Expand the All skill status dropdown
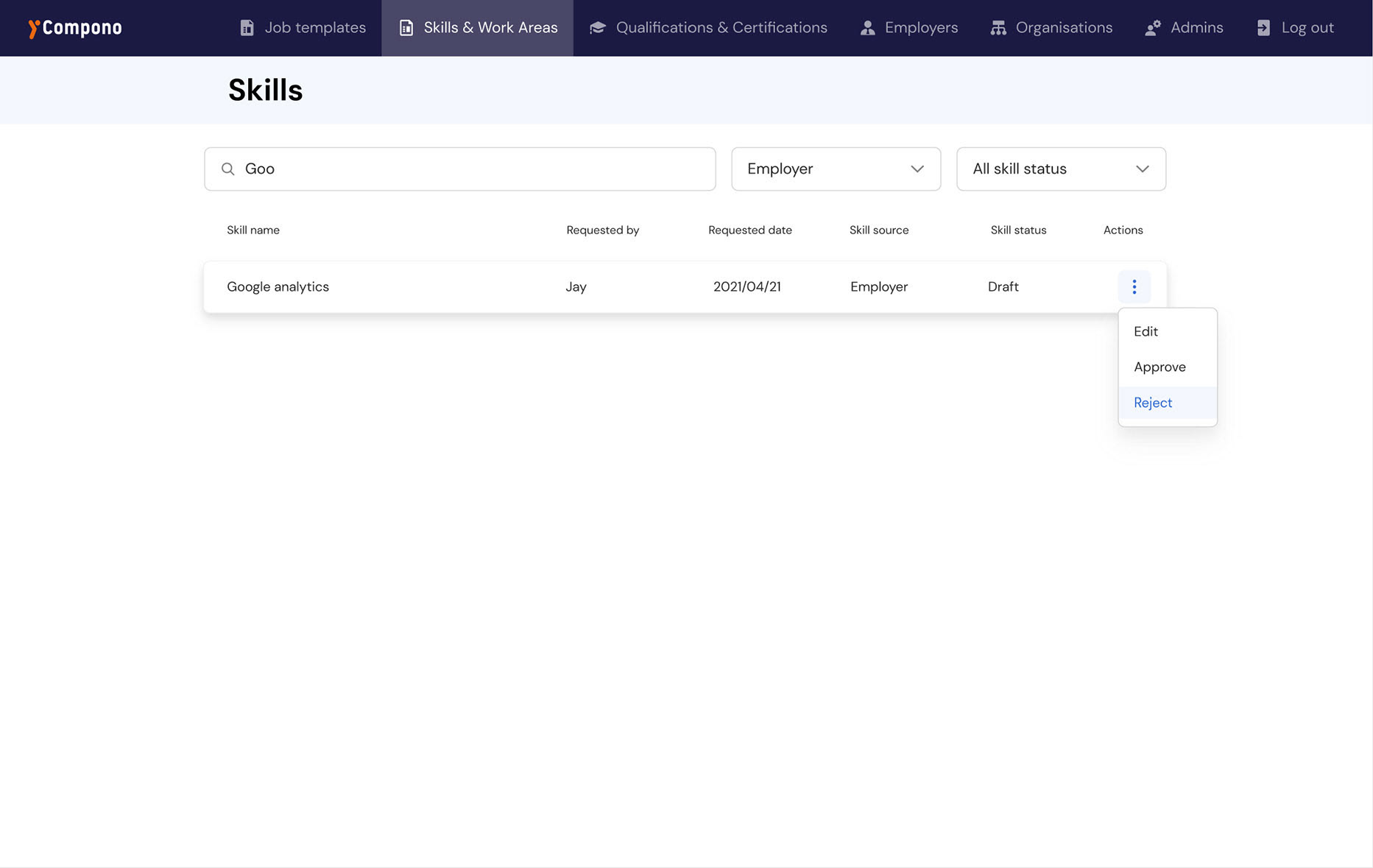The width and height of the screenshot is (1373, 868). 1062,169
